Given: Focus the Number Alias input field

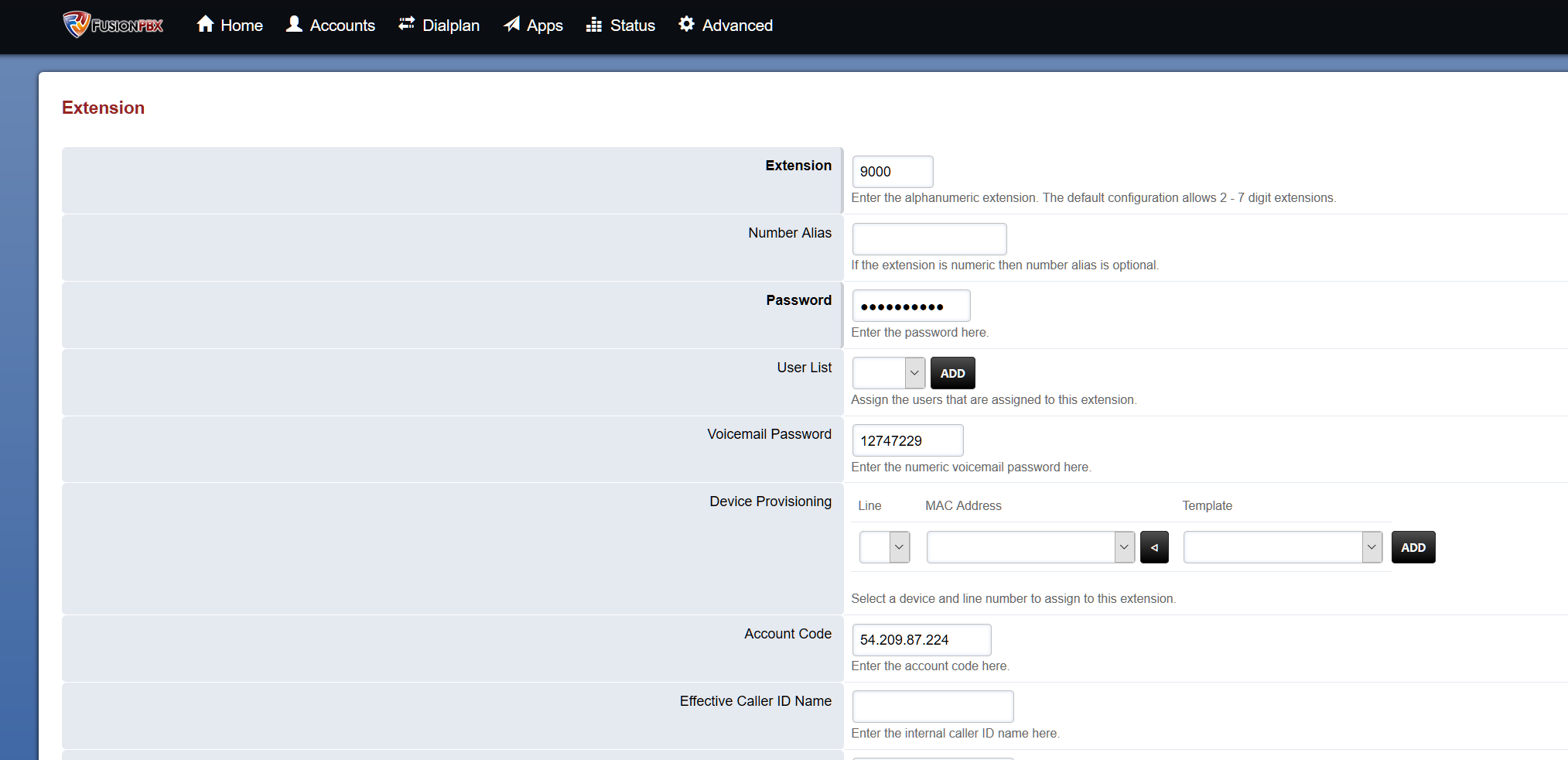Looking at the screenshot, I should (x=929, y=239).
